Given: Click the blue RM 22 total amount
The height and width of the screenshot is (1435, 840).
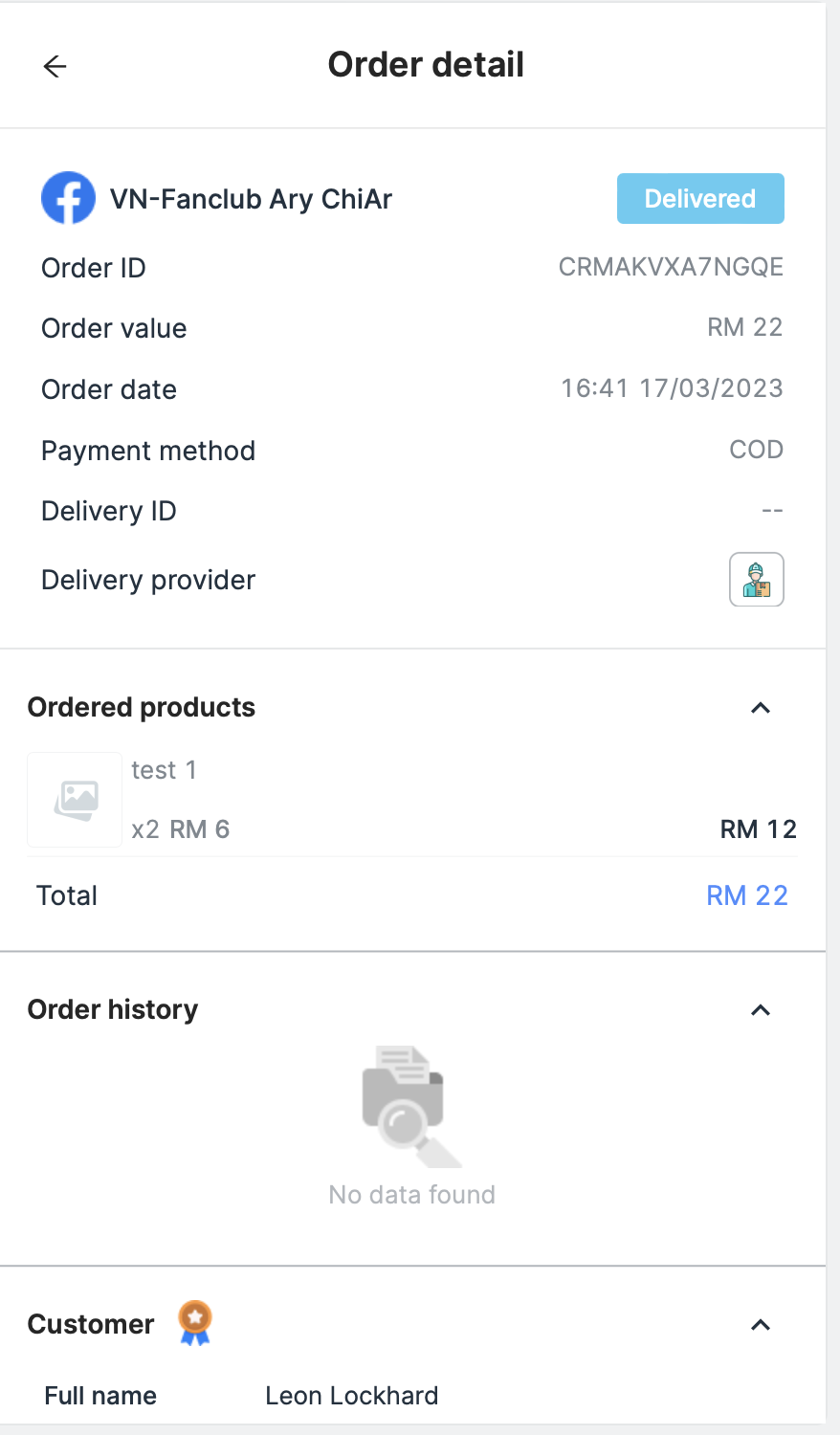Looking at the screenshot, I should tap(746, 895).
